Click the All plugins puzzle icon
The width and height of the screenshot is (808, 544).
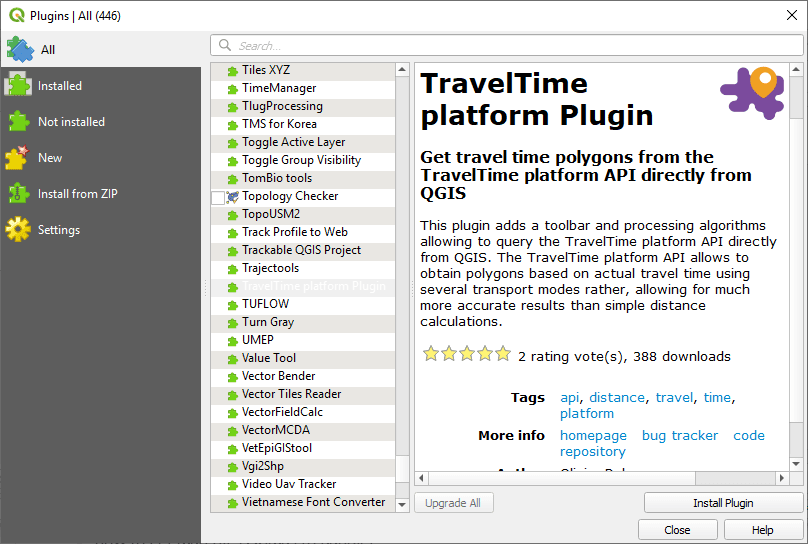[19, 49]
